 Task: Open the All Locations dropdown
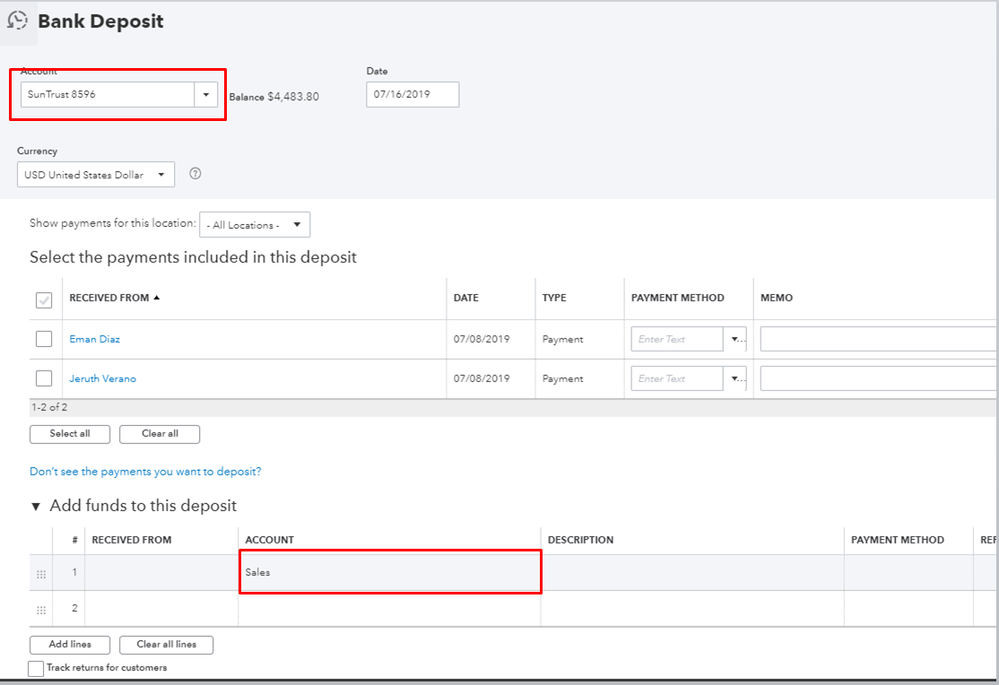254,225
